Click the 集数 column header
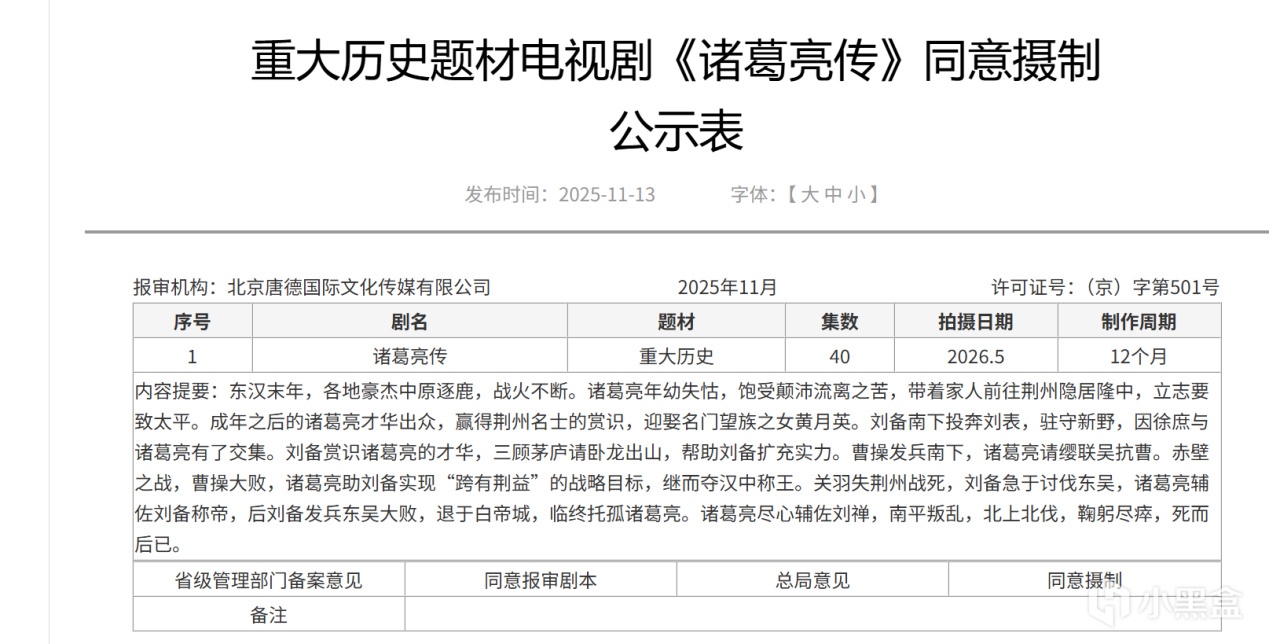 [x=840, y=322]
